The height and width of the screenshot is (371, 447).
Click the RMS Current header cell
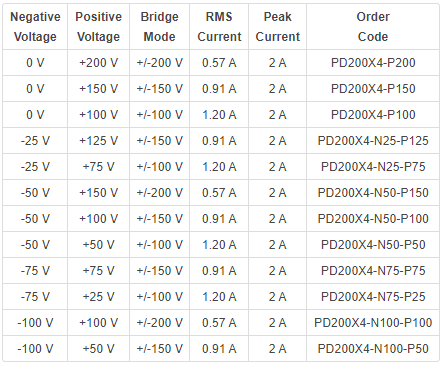(x=219, y=27)
